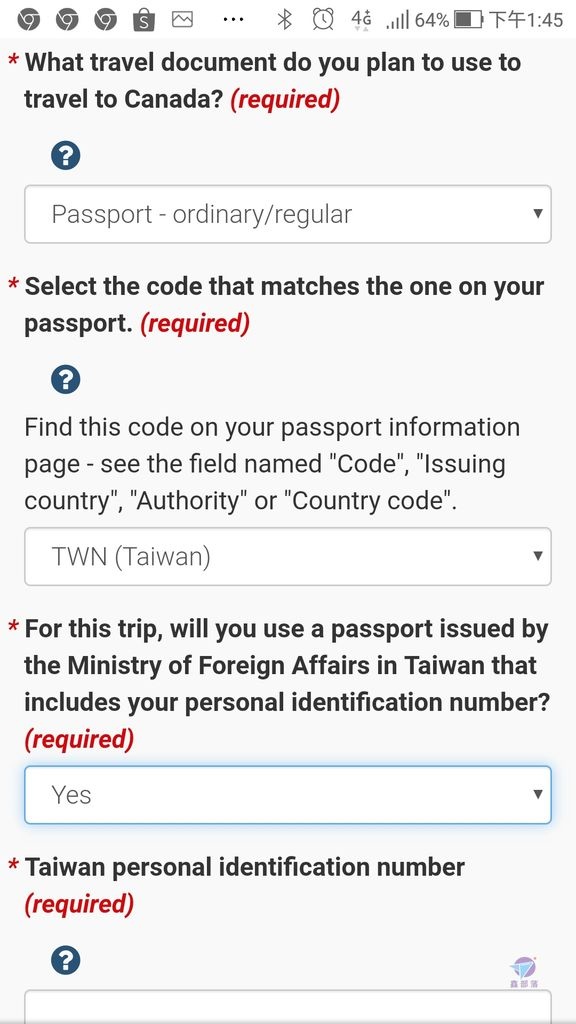
Task: Open help icon for travel document question
Action: [65, 156]
